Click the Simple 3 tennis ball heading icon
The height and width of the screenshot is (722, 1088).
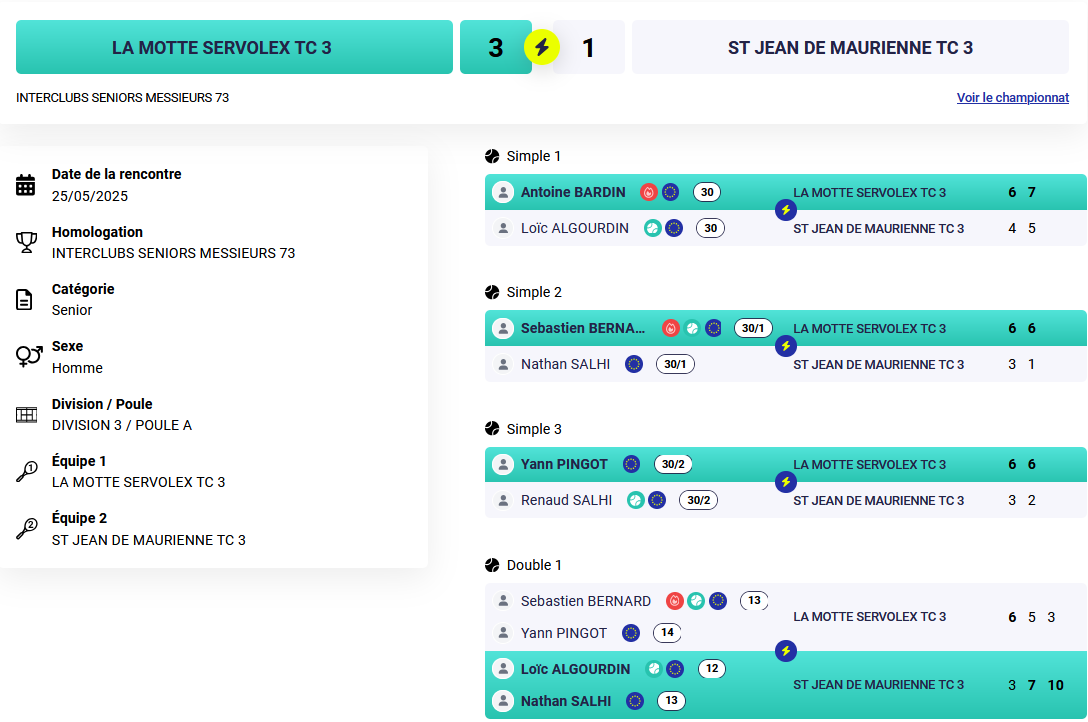click(x=492, y=429)
